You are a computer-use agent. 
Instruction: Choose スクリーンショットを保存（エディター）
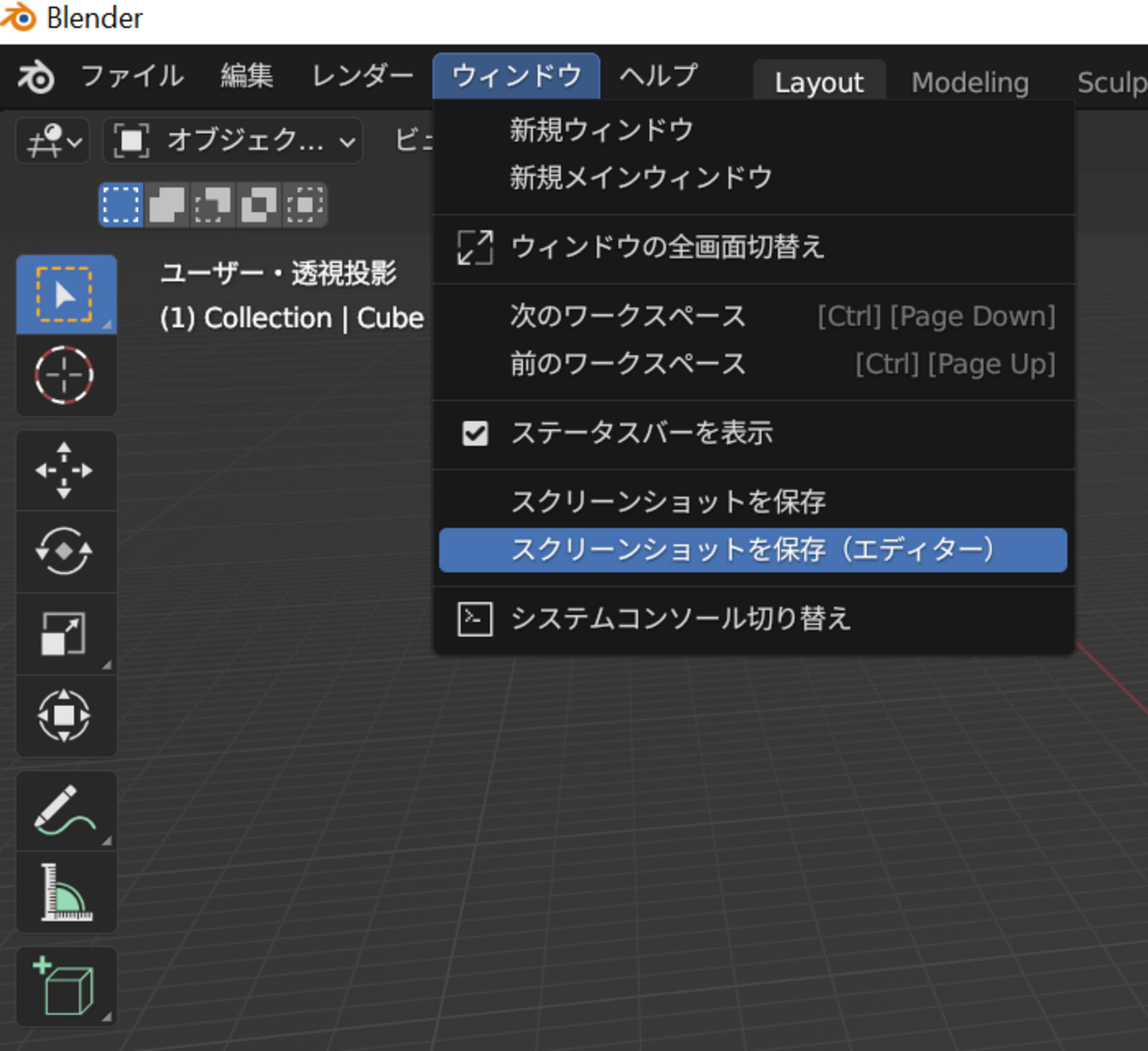(x=751, y=549)
